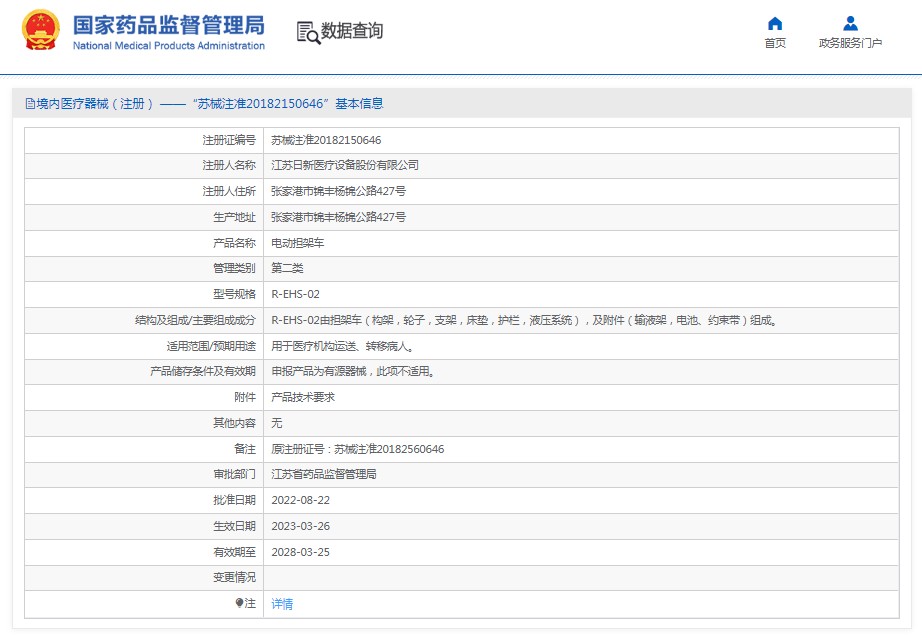Image resolution: width=922 pixels, height=640 pixels.
Task: Click the 型号规格 label
Action: [x=234, y=294]
